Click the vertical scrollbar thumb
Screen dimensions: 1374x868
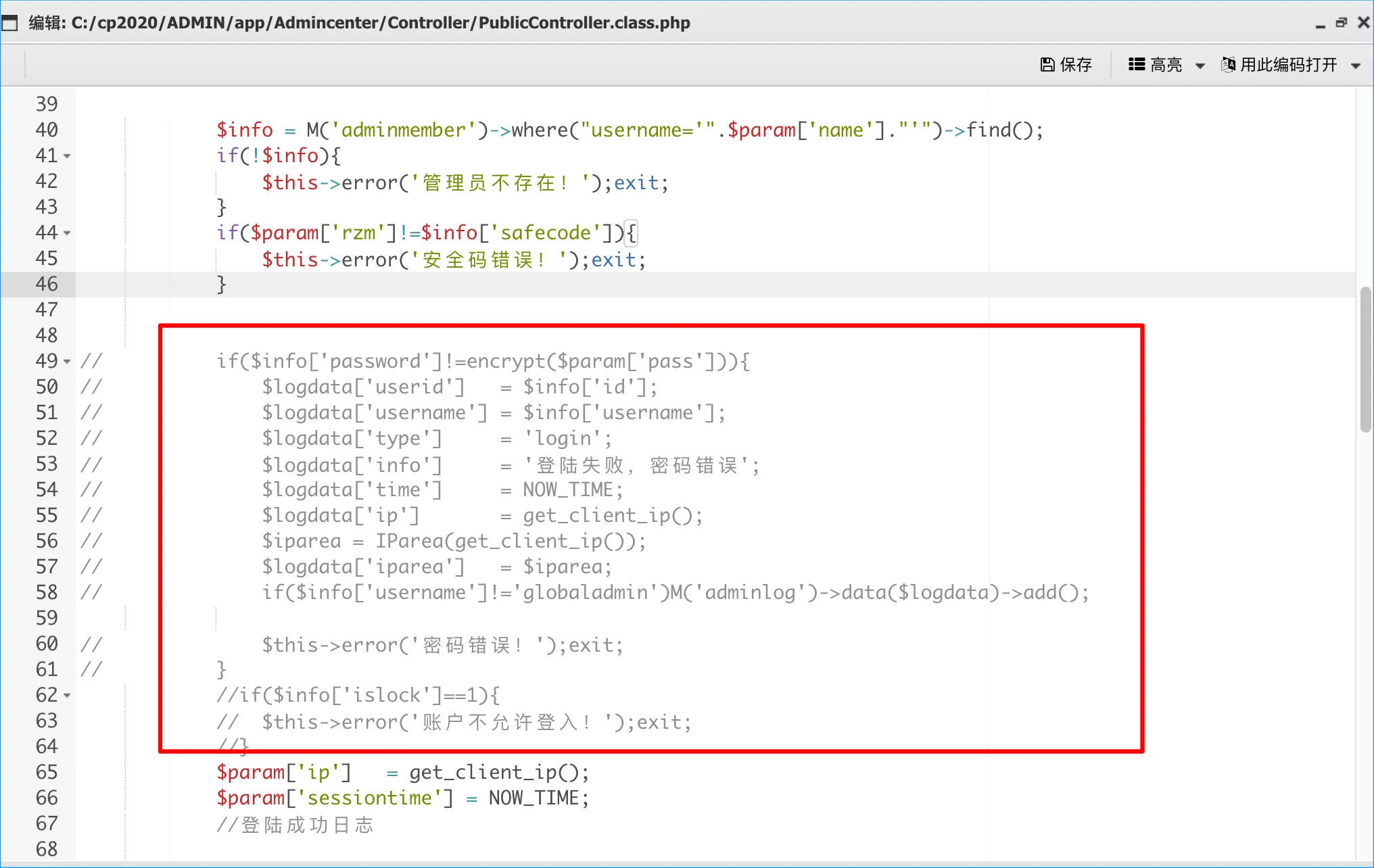pos(1365,360)
